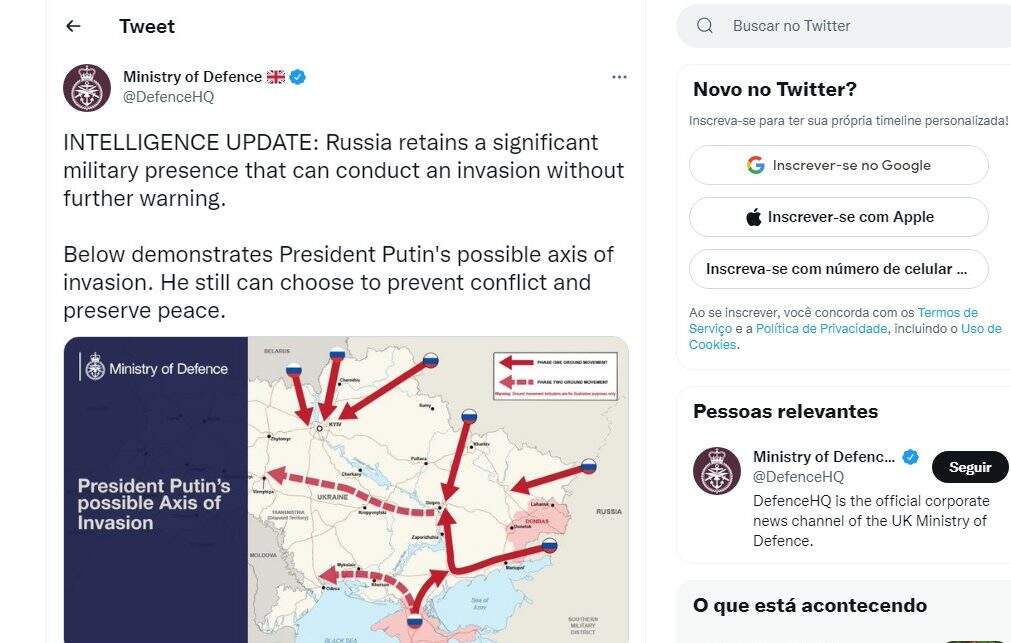Click the verified badge beside Ministry of Defence
The width and height of the screenshot is (1011, 643).
(x=298, y=77)
